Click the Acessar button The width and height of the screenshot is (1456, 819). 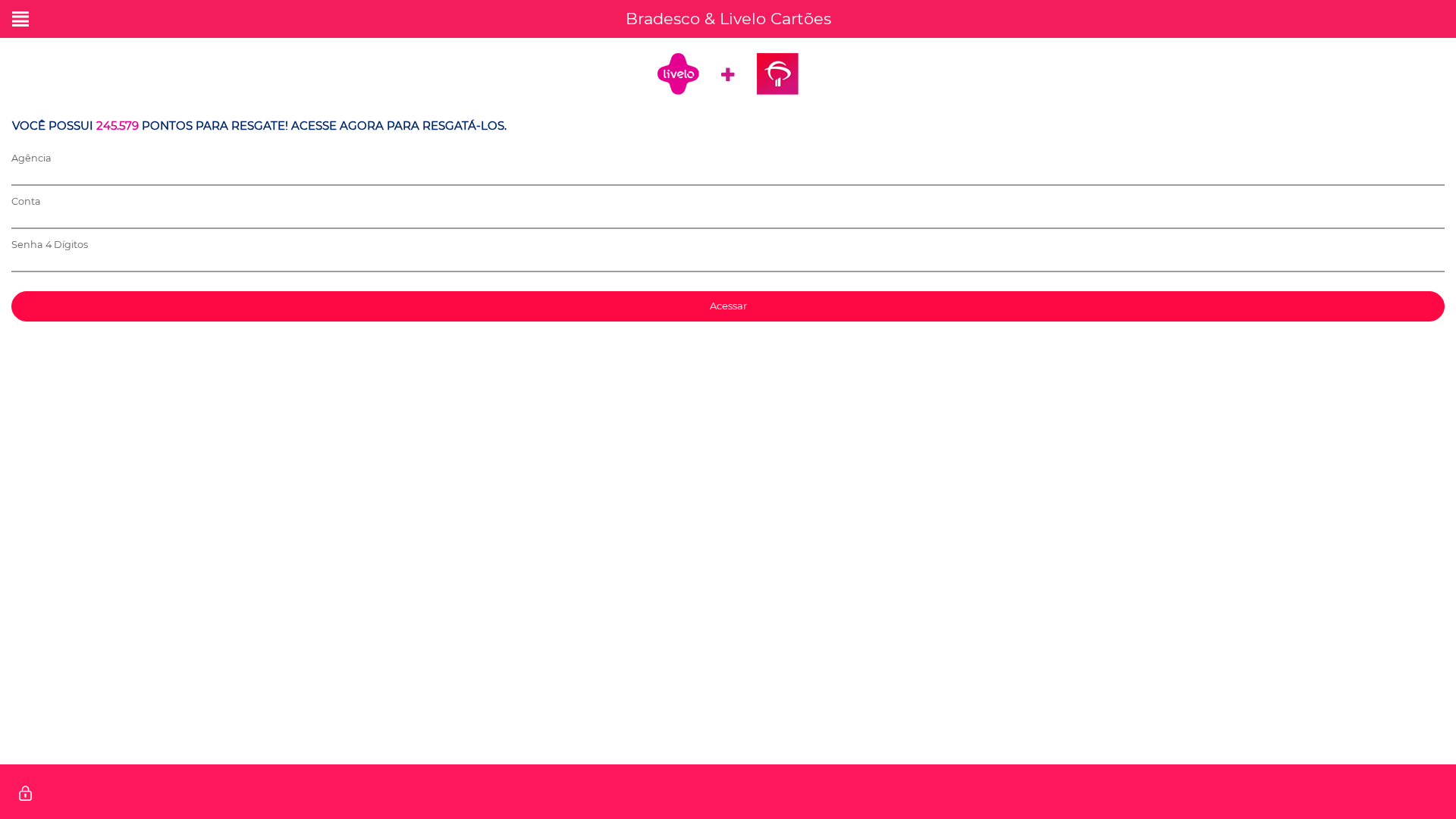[728, 306]
